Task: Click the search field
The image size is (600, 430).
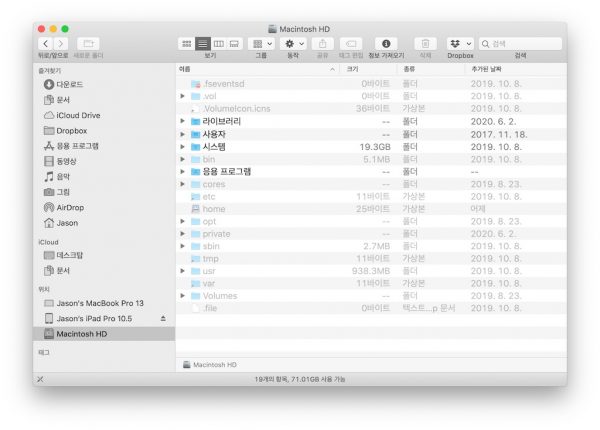Action: 520,44
